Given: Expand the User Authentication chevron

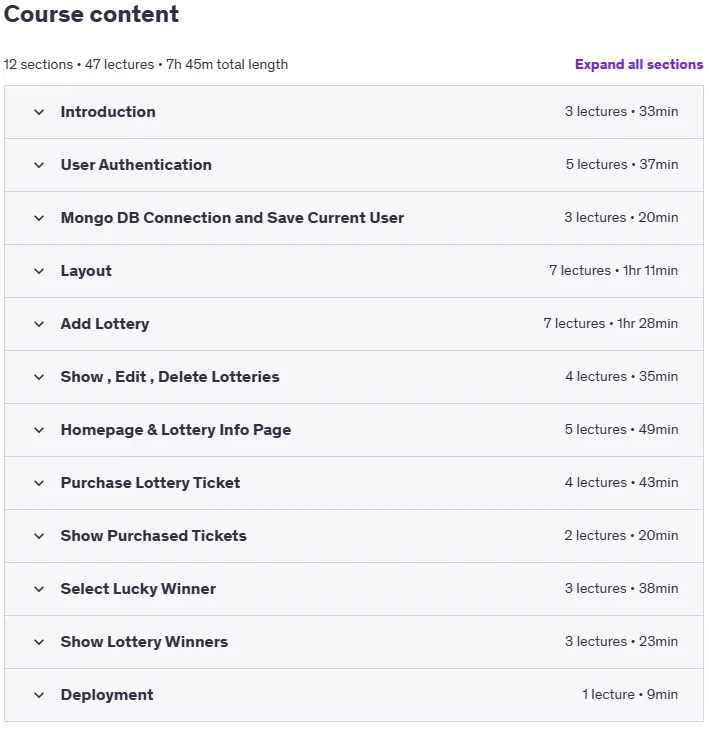Looking at the screenshot, I should point(39,165).
